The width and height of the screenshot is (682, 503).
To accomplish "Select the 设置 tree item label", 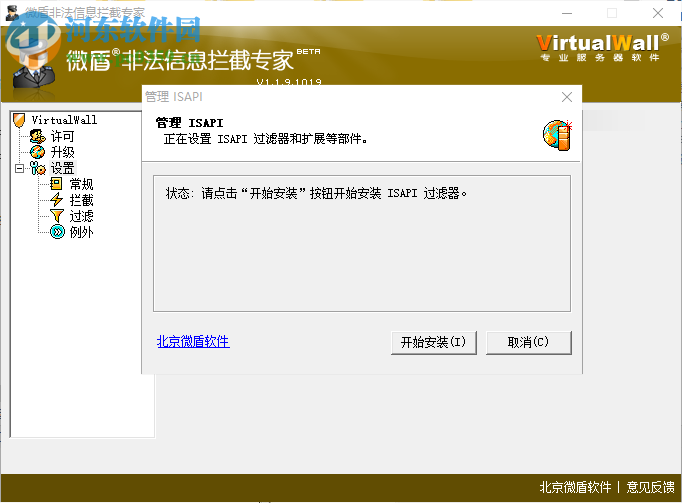I will click(x=63, y=168).
